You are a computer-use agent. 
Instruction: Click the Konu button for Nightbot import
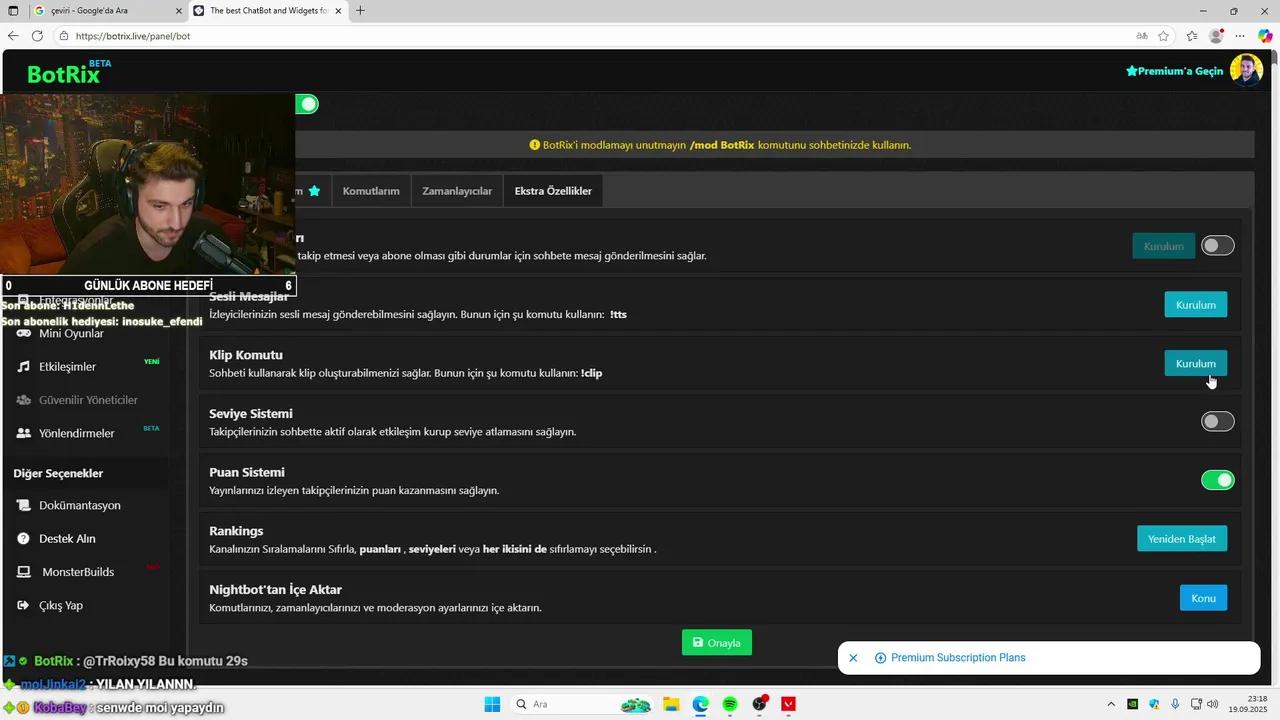[1203, 598]
